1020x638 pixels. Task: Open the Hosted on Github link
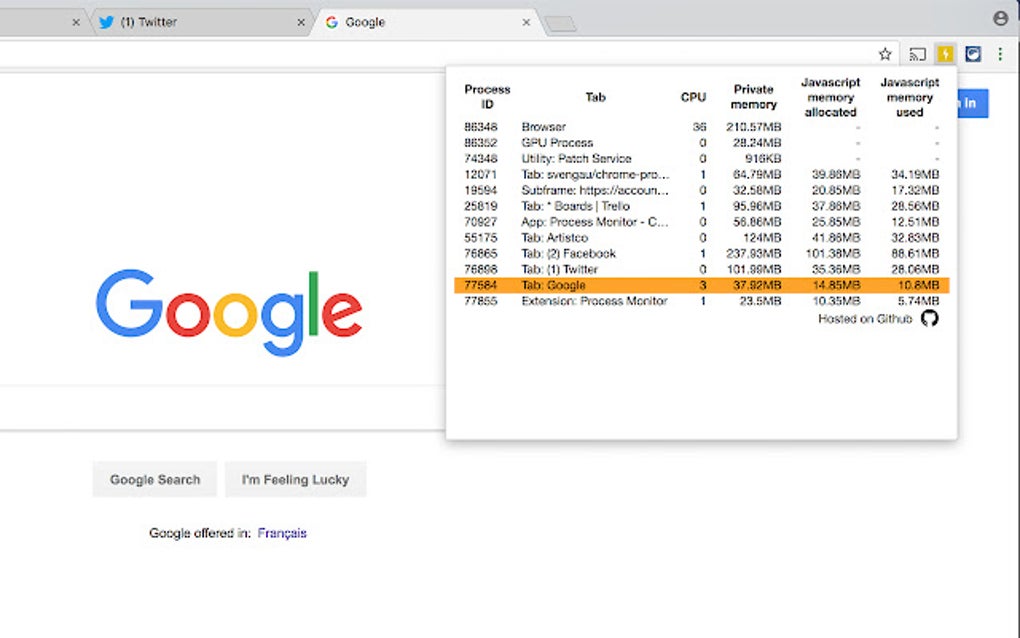pos(865,319)
